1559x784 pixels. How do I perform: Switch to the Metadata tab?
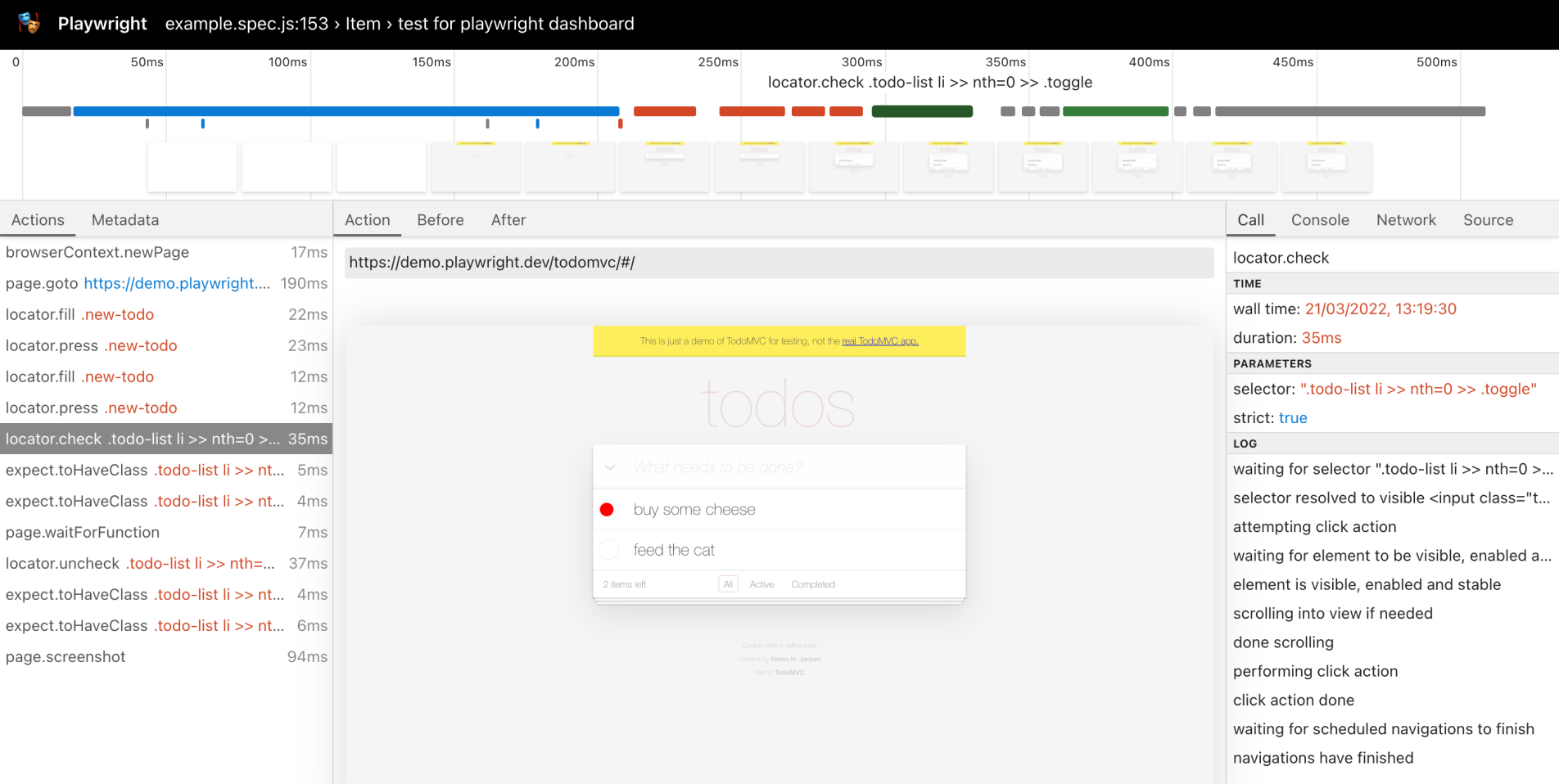tap(124, 219)
